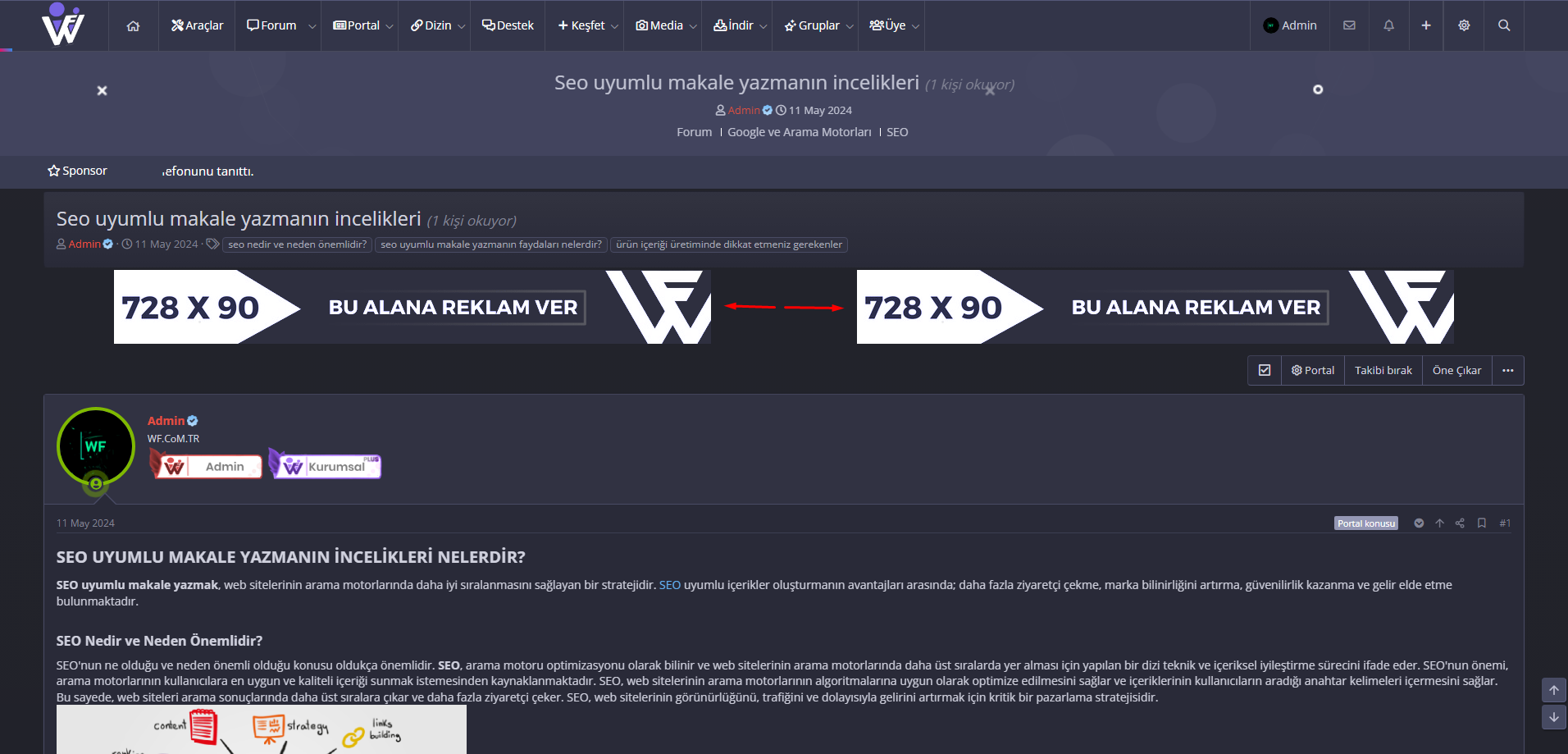Share the first post via share icon
Image resolution: width=1568 pixels, height=754 pixels.
1461,523
